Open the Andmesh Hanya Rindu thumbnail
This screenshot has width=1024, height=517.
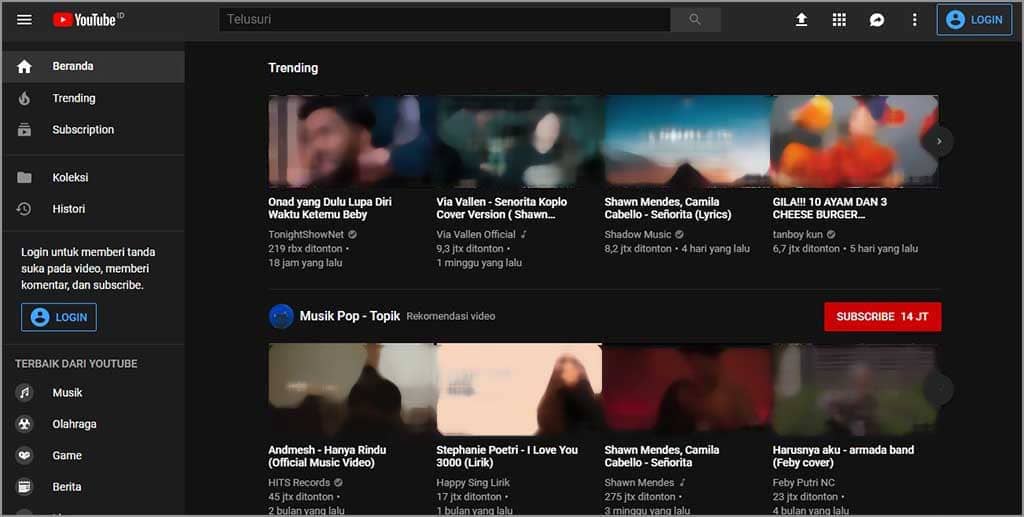point(351,390)
